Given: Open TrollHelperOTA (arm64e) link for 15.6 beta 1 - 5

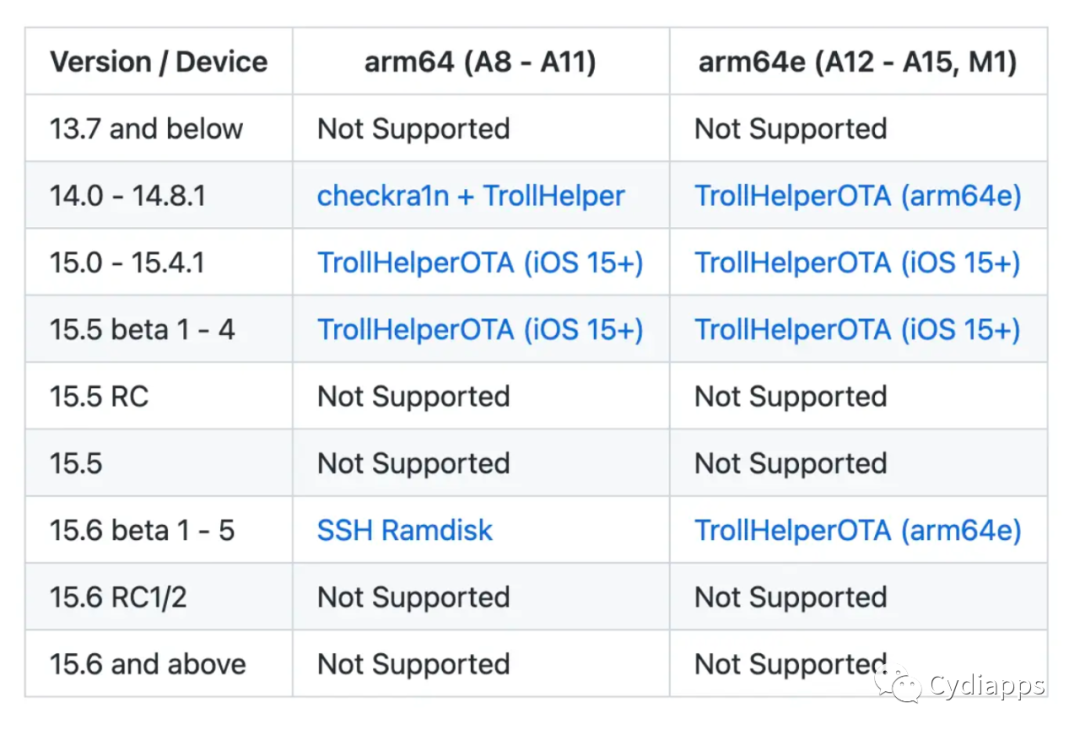Looking at the screenshot, I should [x=858, y=530].
